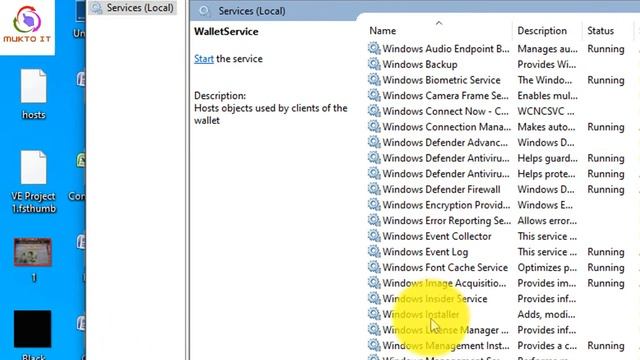Click gear icon of Windows Connection Manager

[374, 127]
